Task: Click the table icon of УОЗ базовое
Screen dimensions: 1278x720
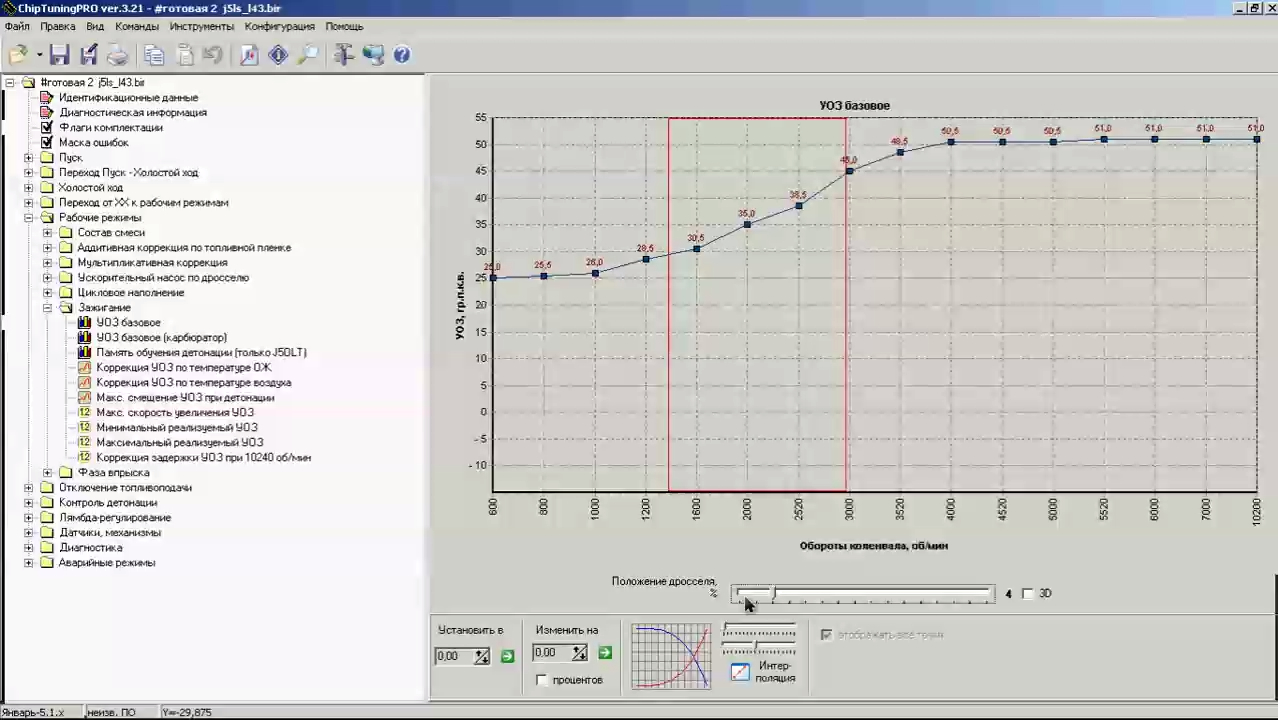Action: click(84, 322)
